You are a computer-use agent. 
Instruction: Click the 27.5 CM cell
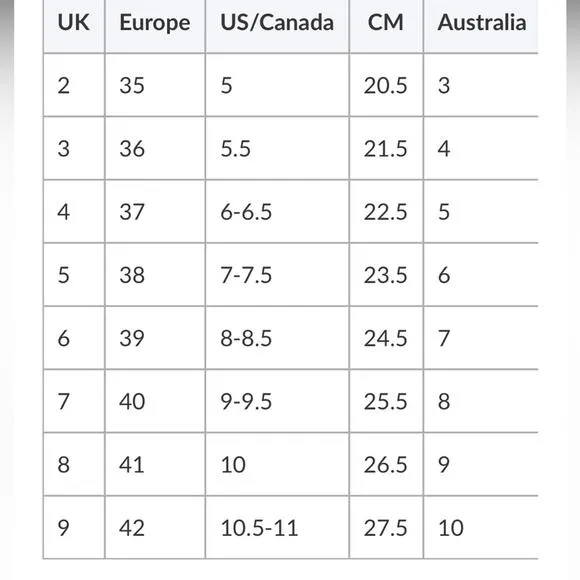(386, 527)
